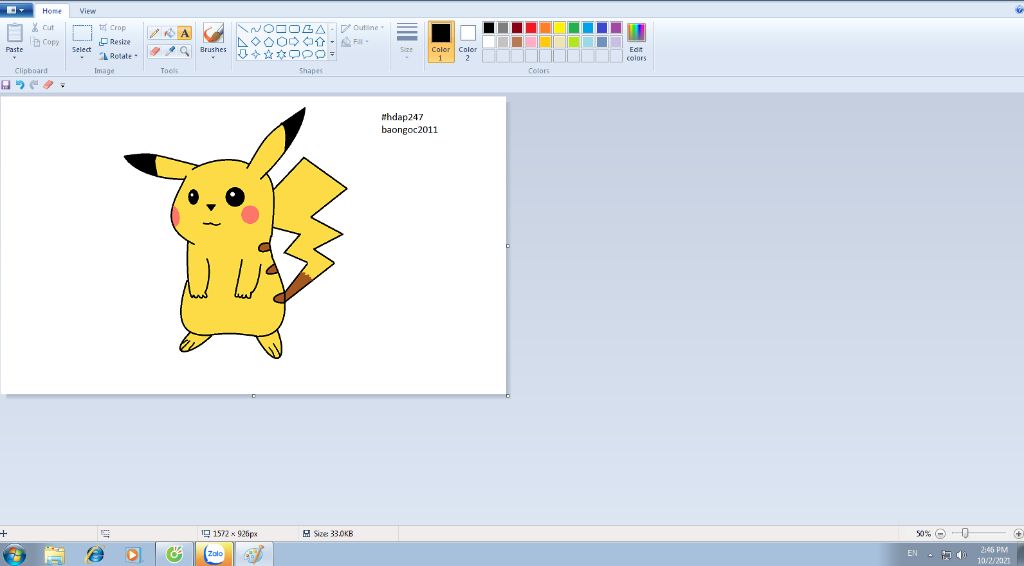Viewport: 1024px width, 566px height.
Task: Toggle Color 1 as active color
Action: tap(441, 41)
